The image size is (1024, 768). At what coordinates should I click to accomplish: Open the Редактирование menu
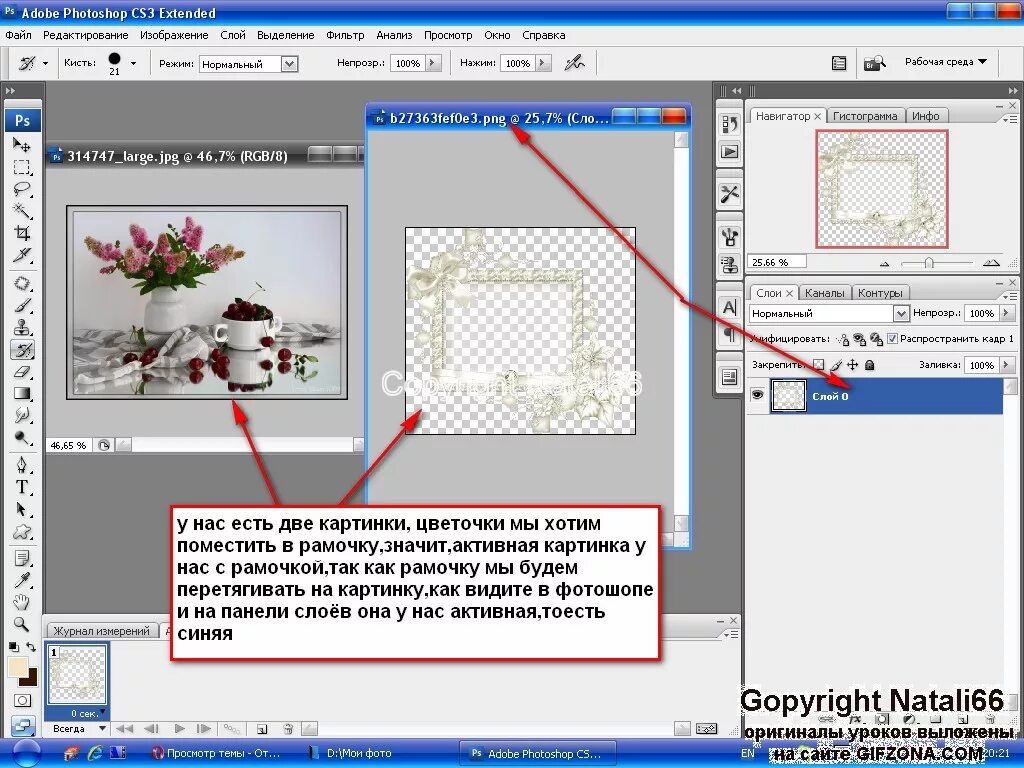[86, 35]
